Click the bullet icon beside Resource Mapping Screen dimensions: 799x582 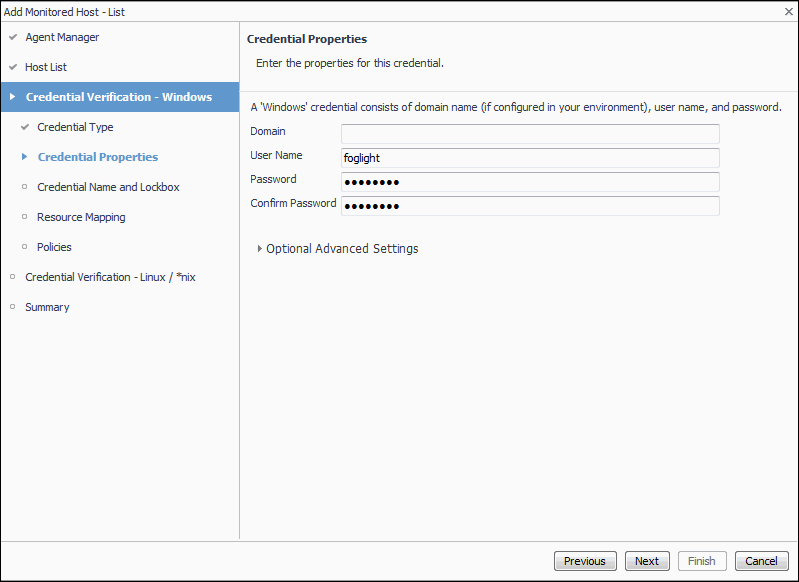[x=25, y=217]
